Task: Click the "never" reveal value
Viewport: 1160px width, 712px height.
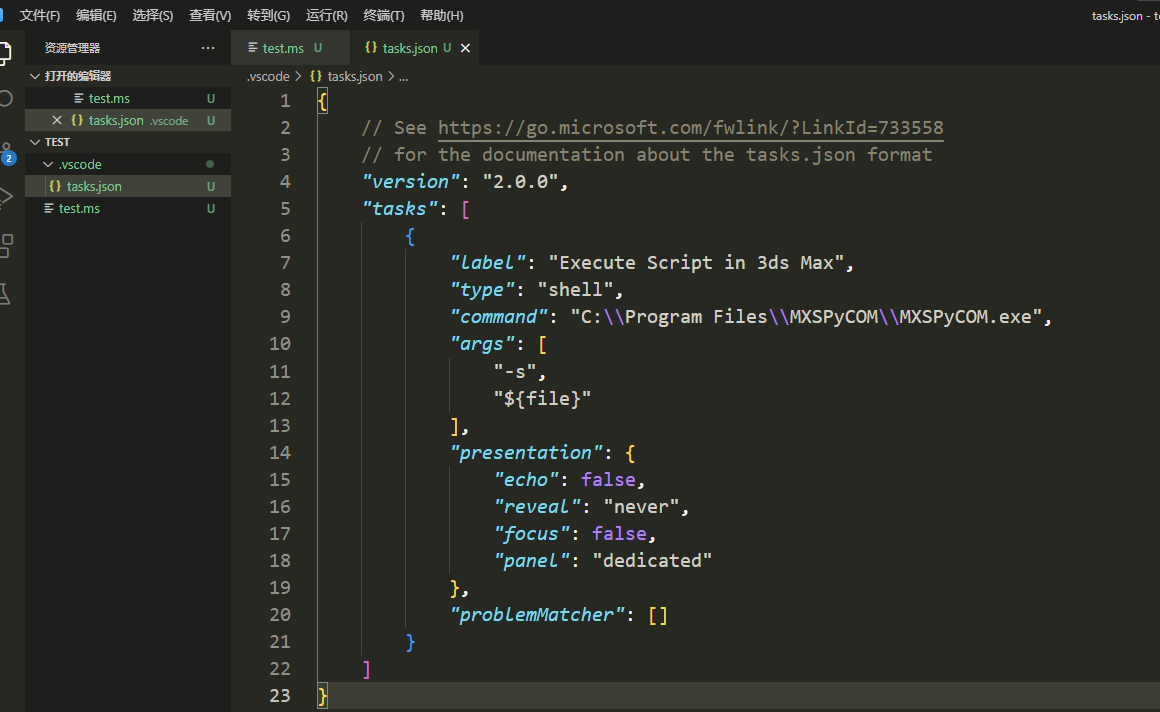Action: point(642,507)
